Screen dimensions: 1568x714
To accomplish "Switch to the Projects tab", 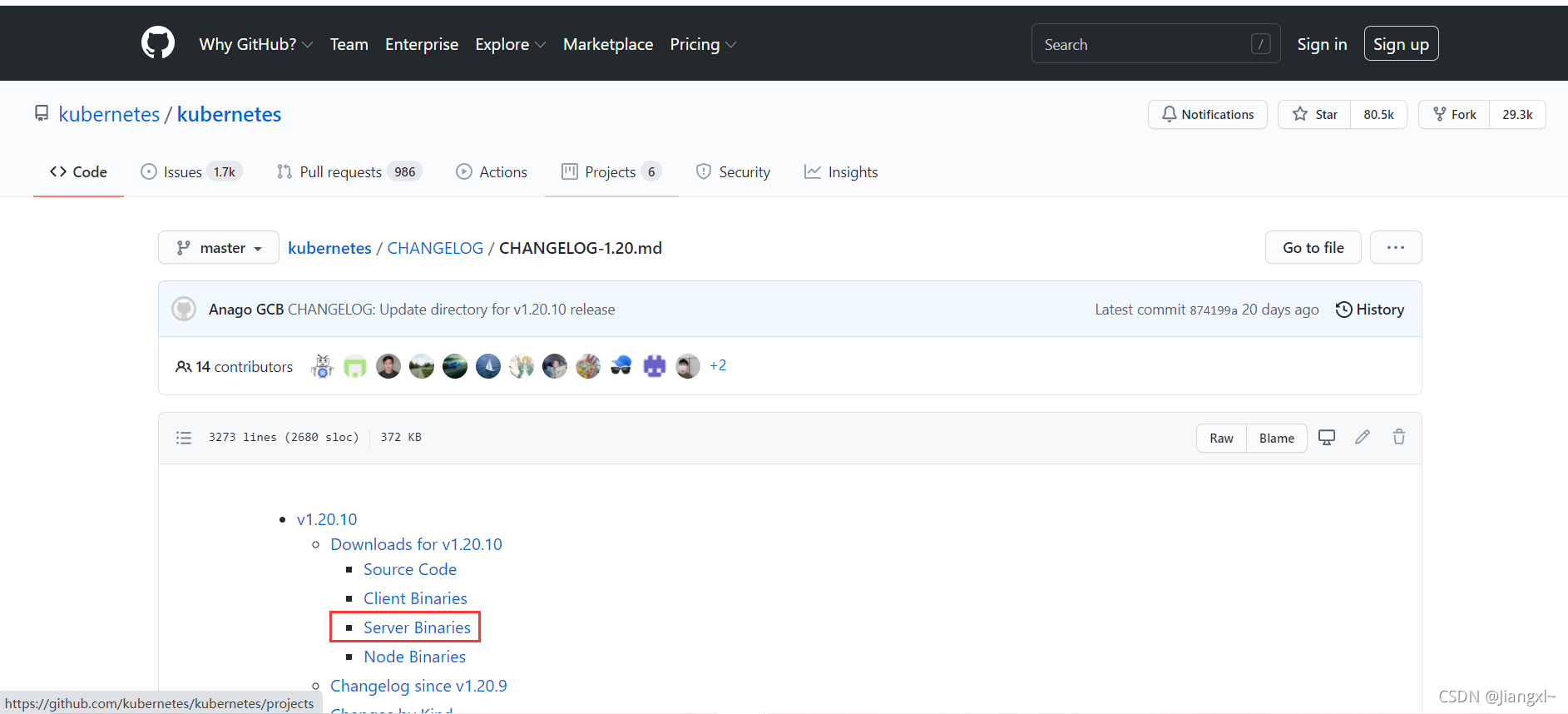I will [x=611, y=172].
